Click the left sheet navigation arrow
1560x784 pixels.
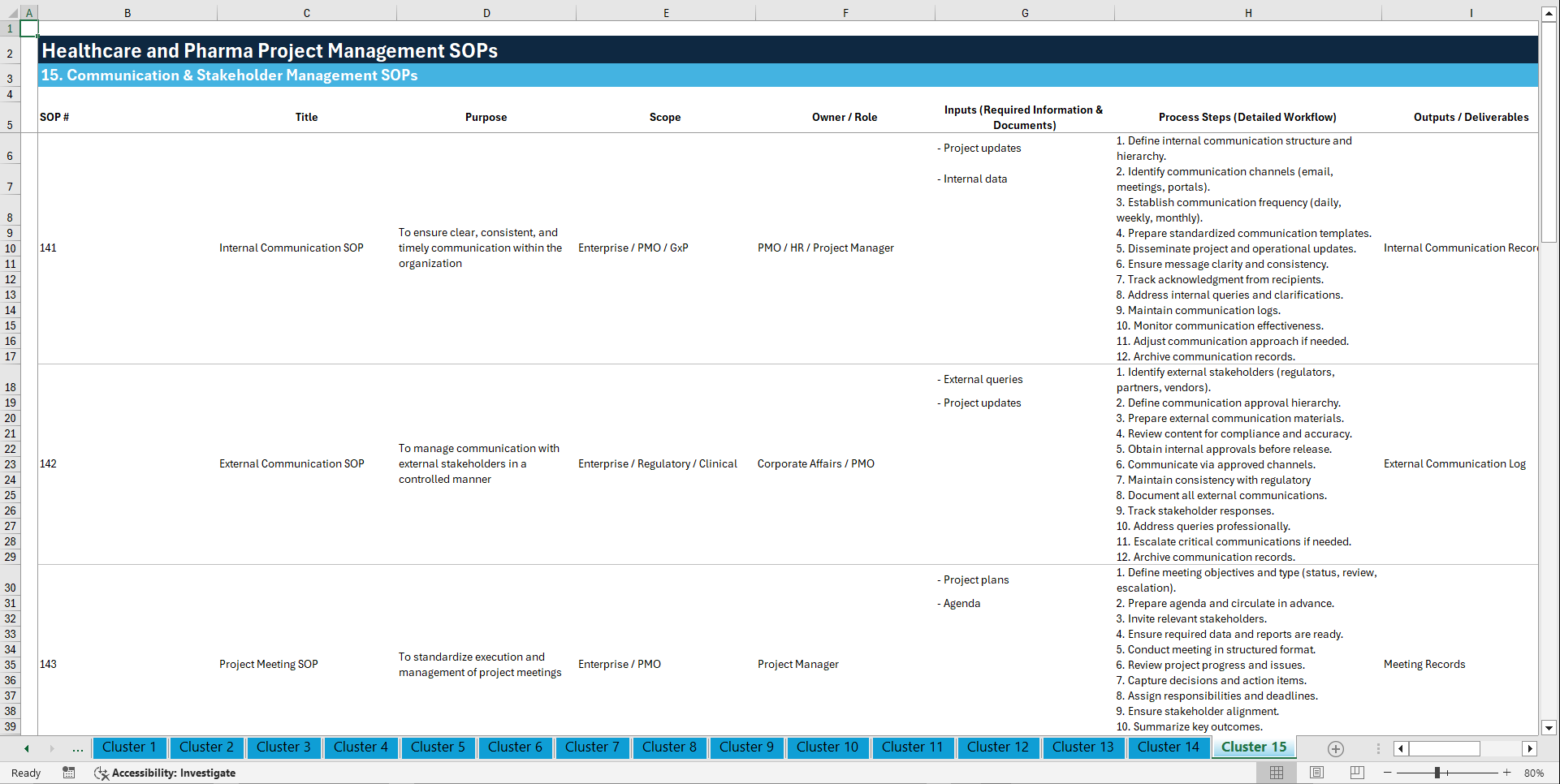(x=26, y=747)
